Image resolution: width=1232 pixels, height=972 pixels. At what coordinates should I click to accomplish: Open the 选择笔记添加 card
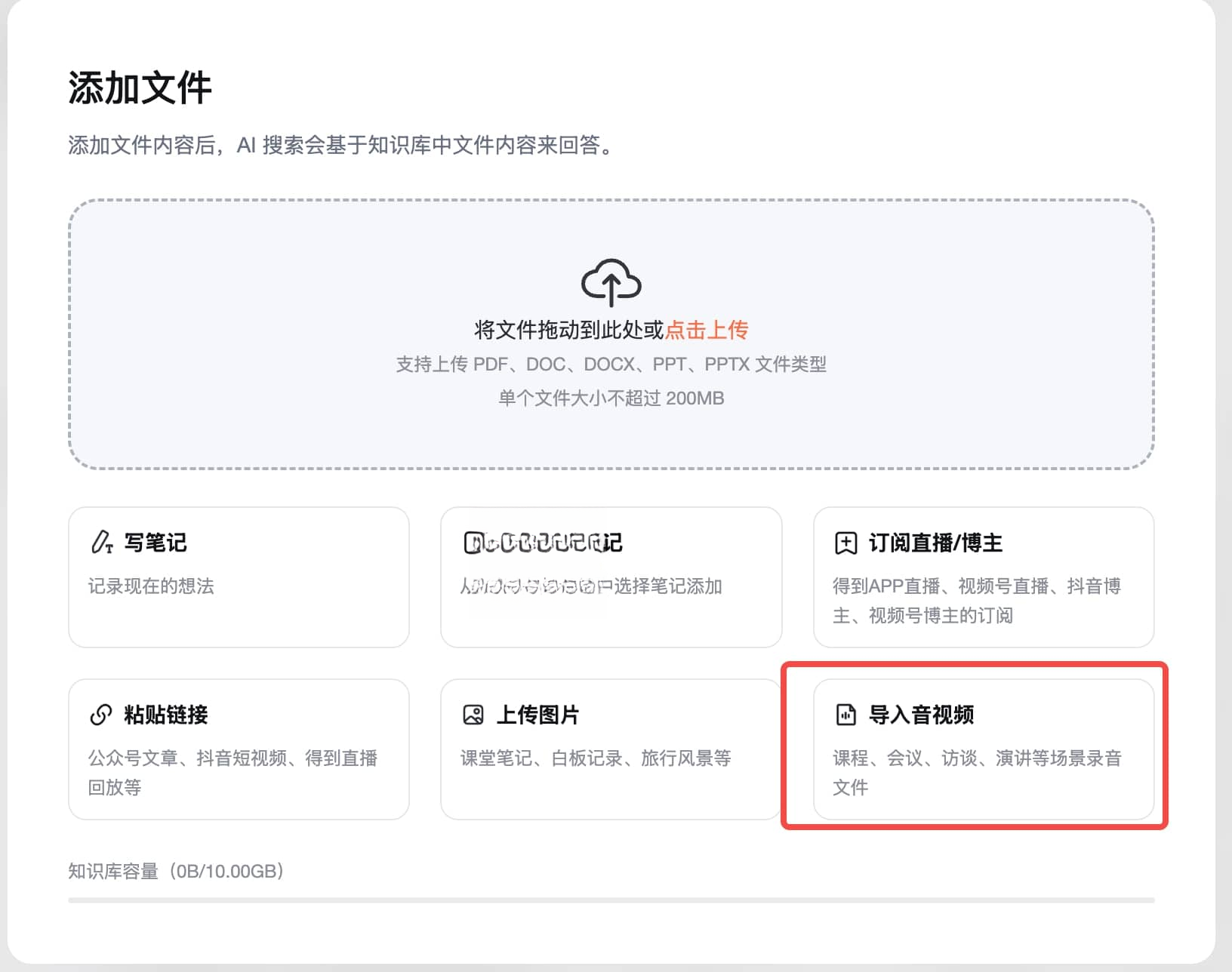pyautogui.click(x=611, y=577)
